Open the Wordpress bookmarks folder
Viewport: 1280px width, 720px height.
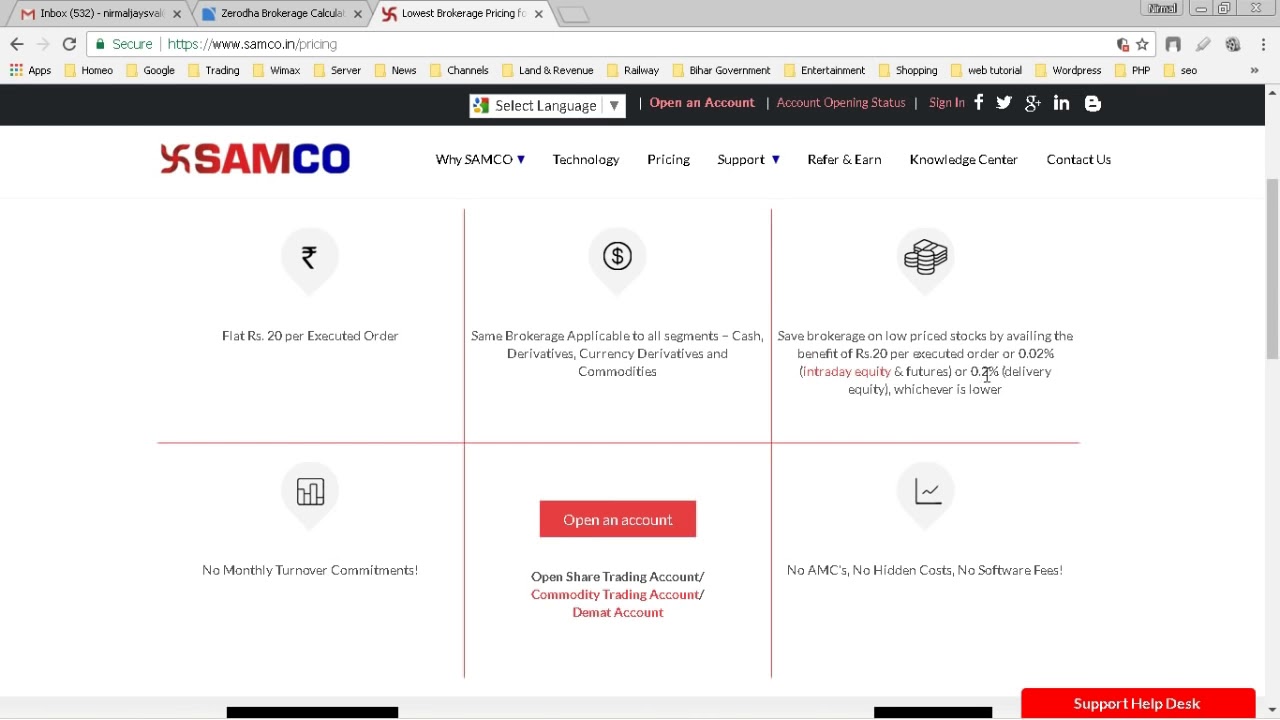tap(1068, 70)
